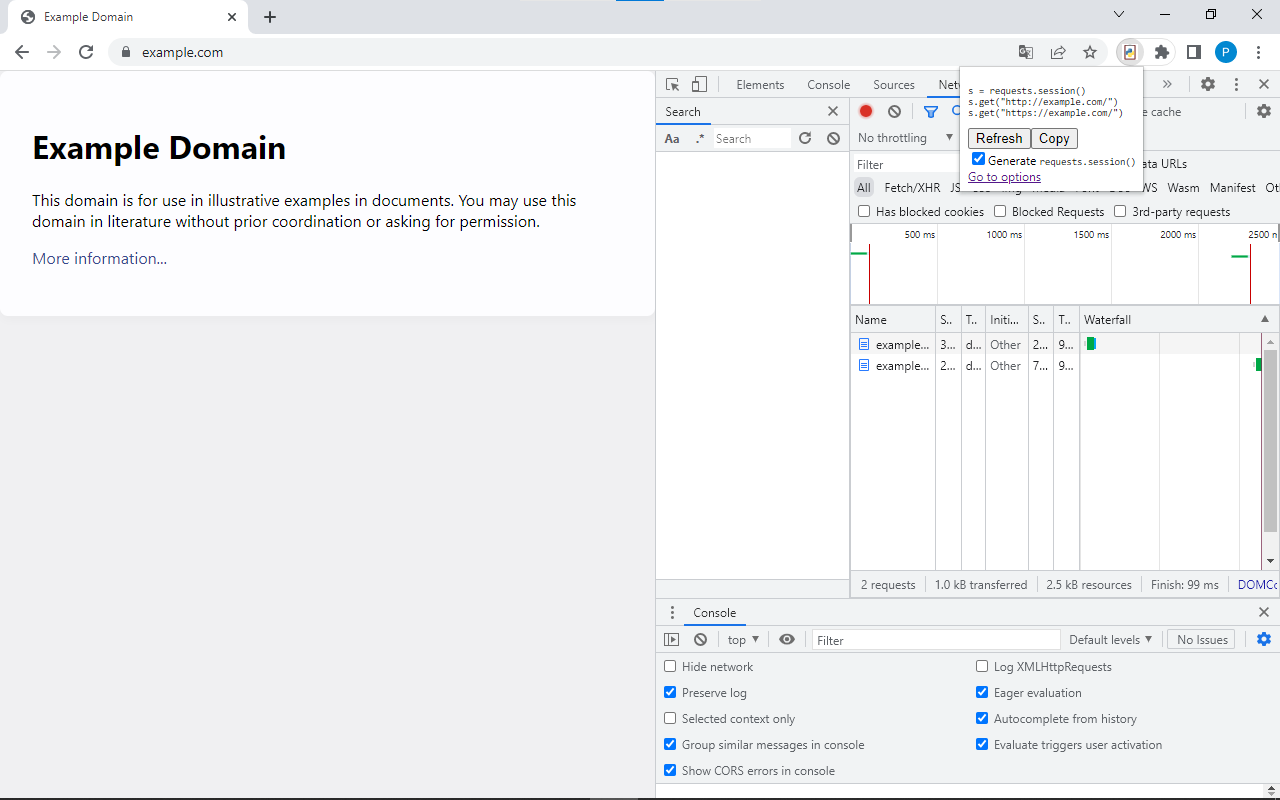Click the No Issues button

1202,639
